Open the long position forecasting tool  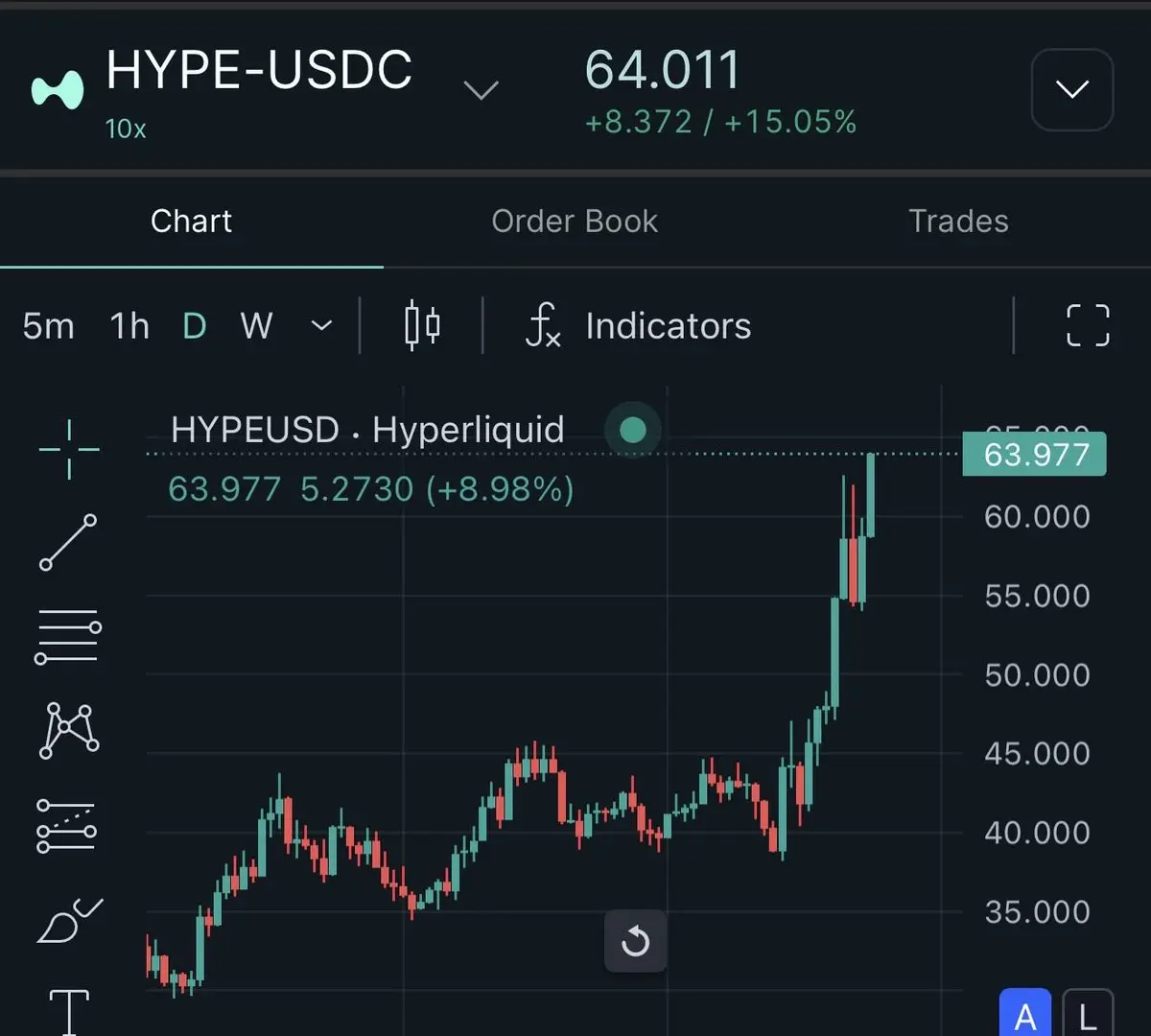[66, 826]
